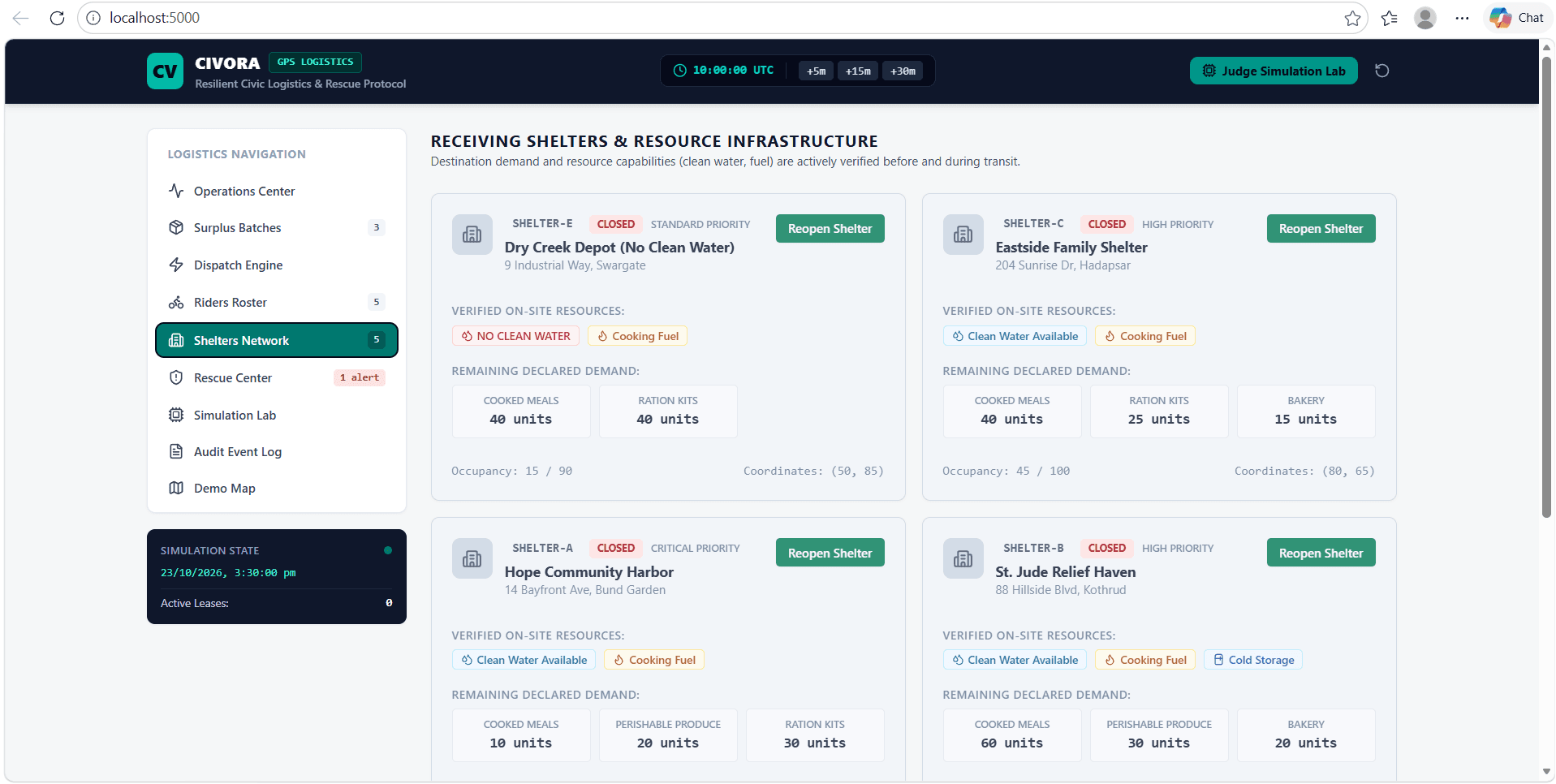
Task: Open Operations Center navigation item
Action: pyautogui.click(x=276, y=192)
